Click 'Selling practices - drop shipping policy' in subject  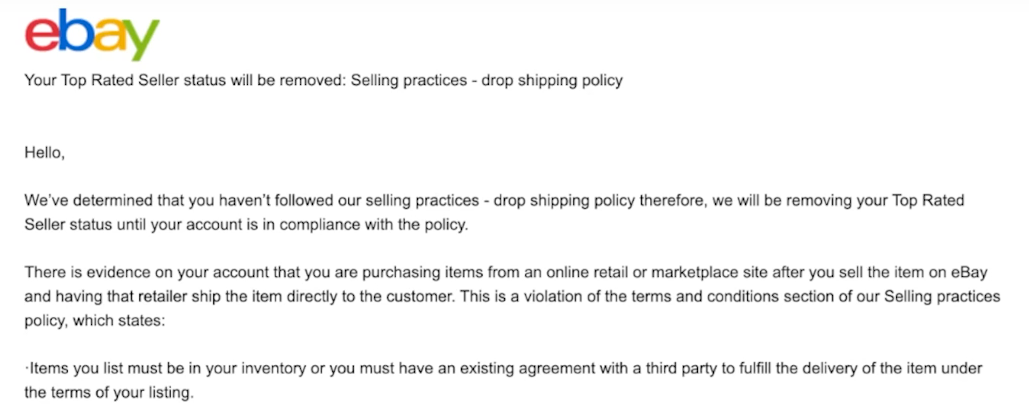click(x=484, y=80)
